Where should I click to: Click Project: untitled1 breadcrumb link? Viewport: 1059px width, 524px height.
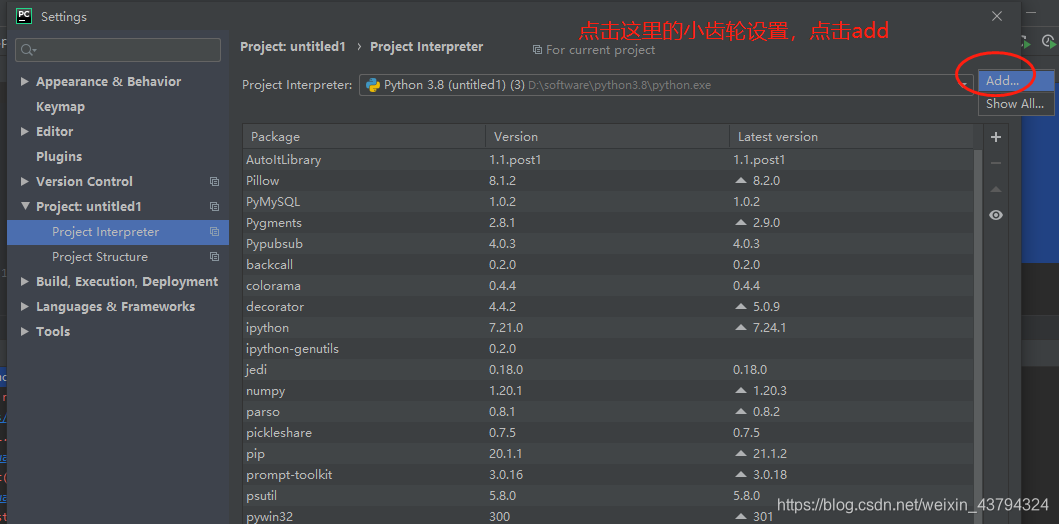coord(292,47)
